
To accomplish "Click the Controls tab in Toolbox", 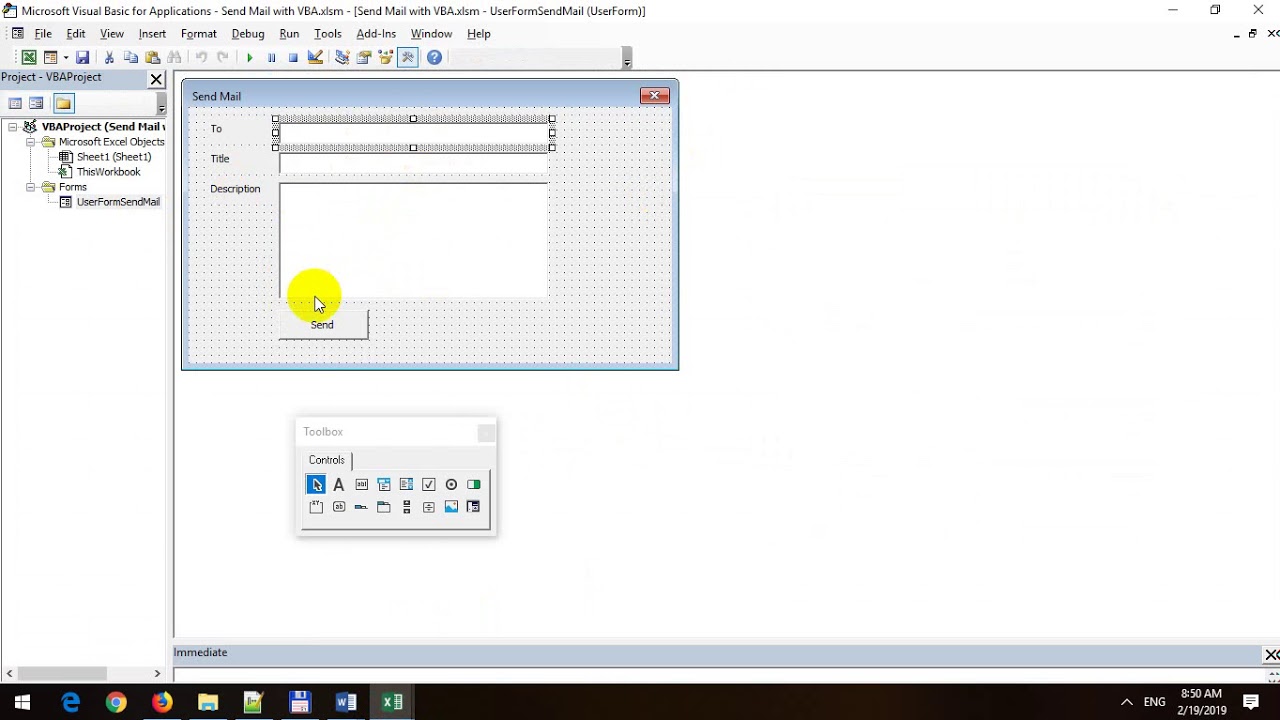I will coord(327,460).
